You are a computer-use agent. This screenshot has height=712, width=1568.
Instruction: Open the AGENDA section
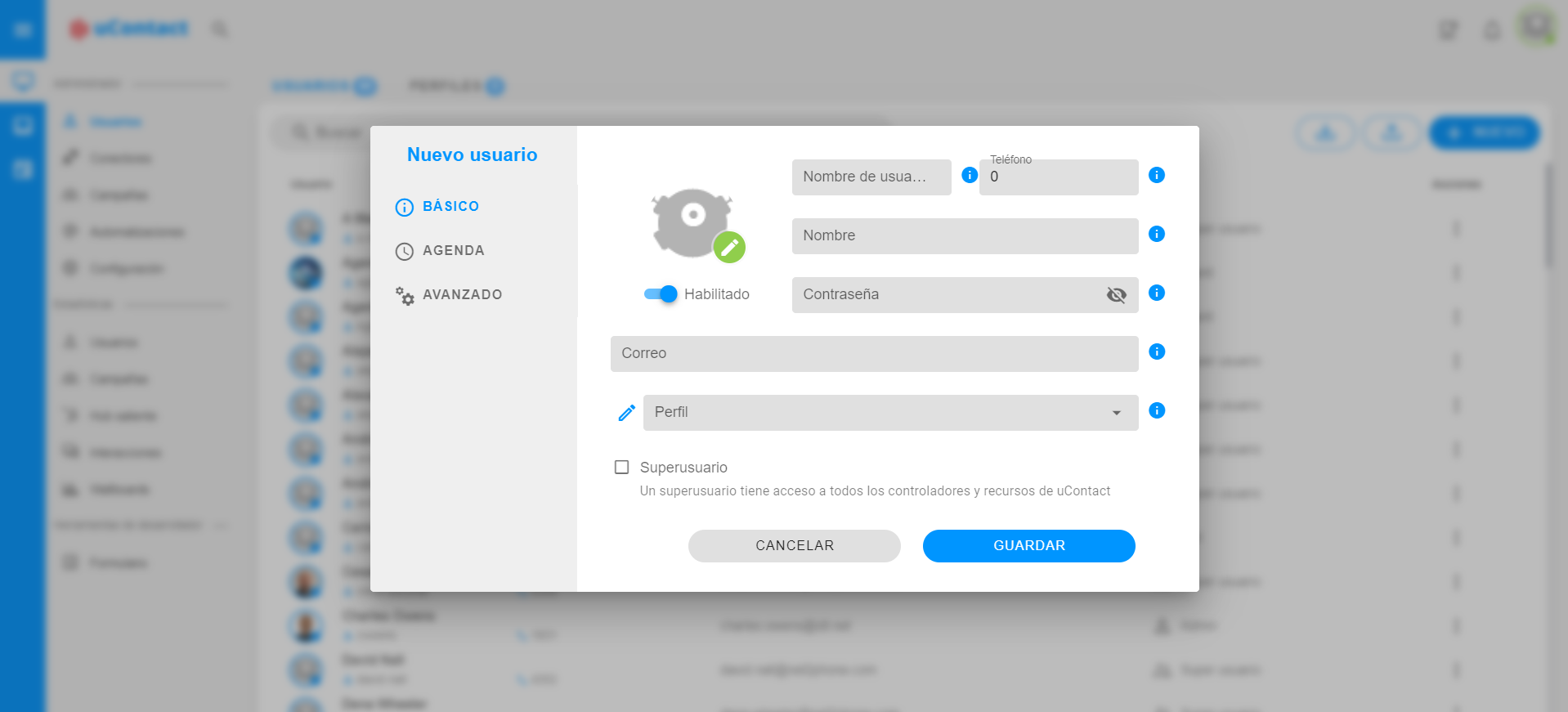tap(440, 251)
